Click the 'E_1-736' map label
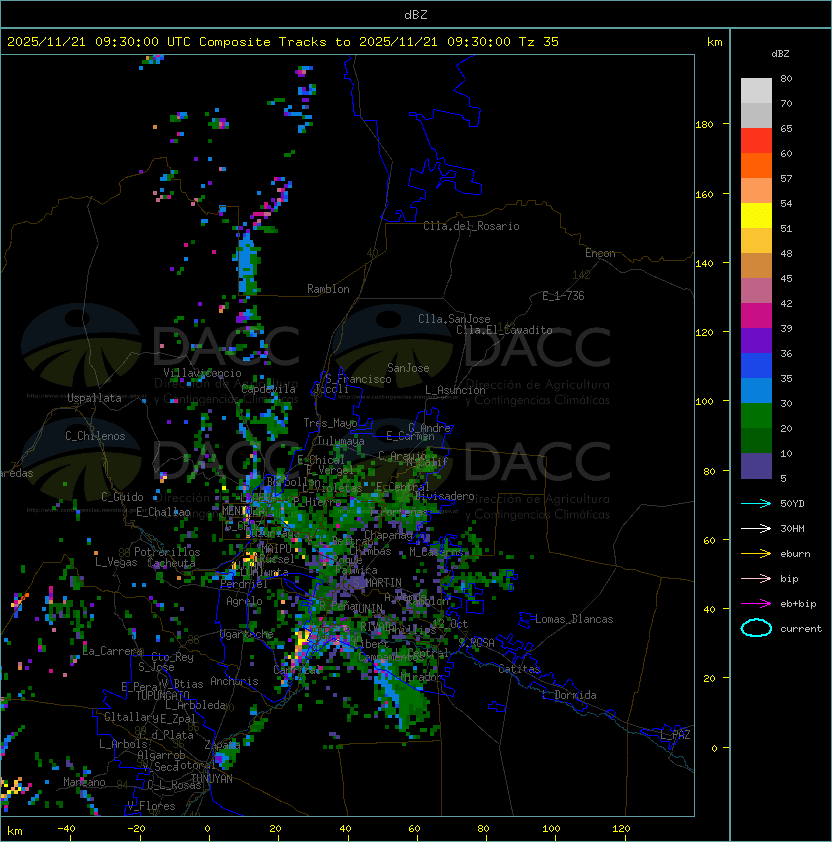The image size is (832, 842). coord(563,296)
